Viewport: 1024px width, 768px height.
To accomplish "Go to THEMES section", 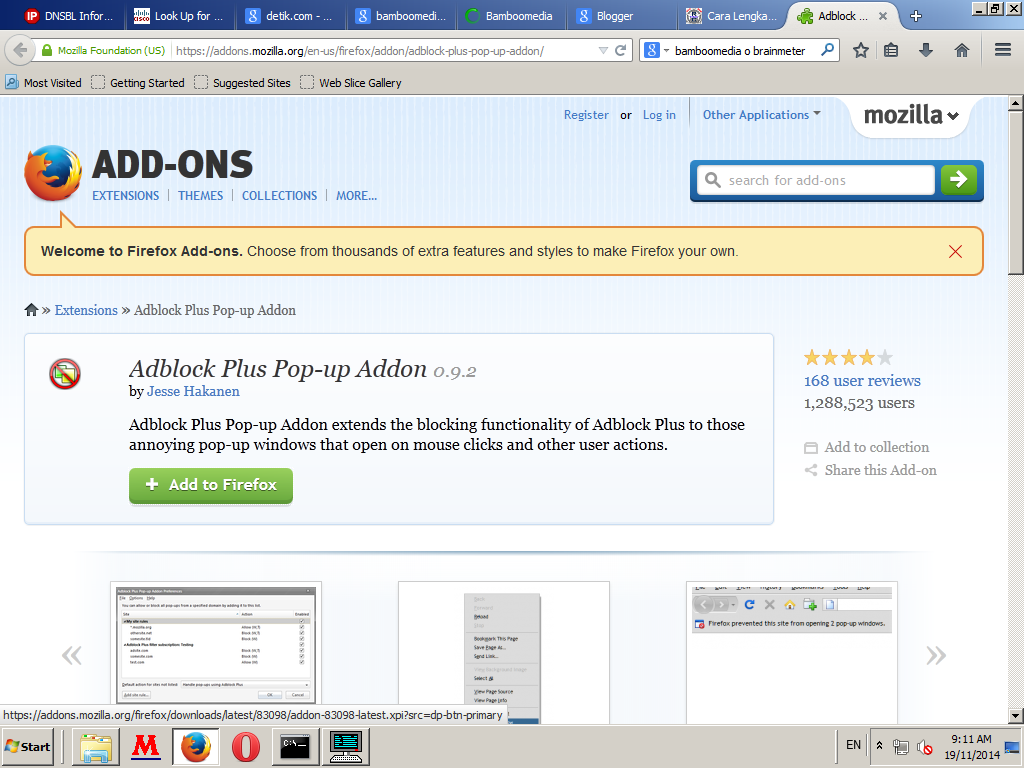I will 200,195.
